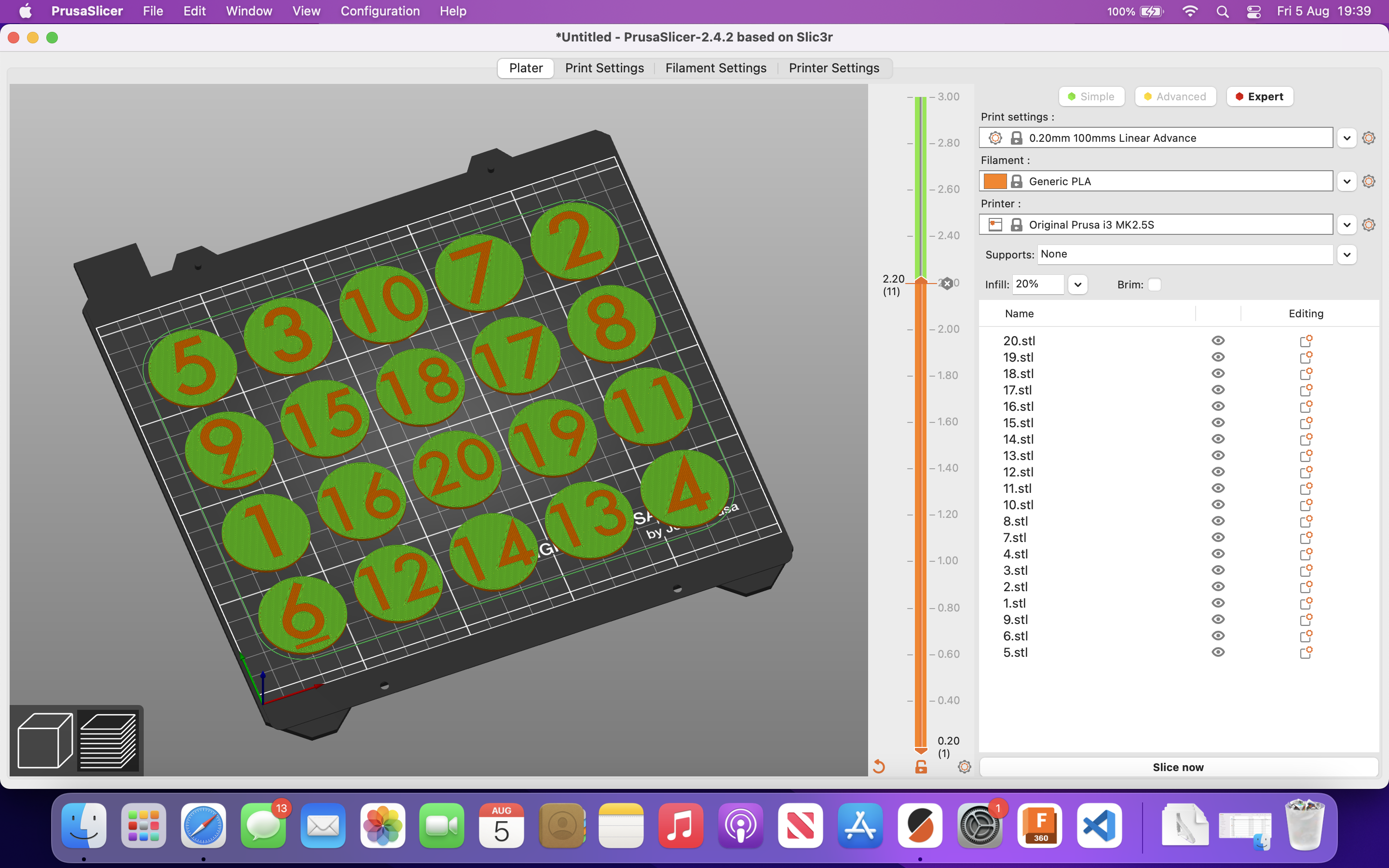Click the editing icon for 20.stl
Viewport: 1389px width, 868px height.
coord(1306,341)
